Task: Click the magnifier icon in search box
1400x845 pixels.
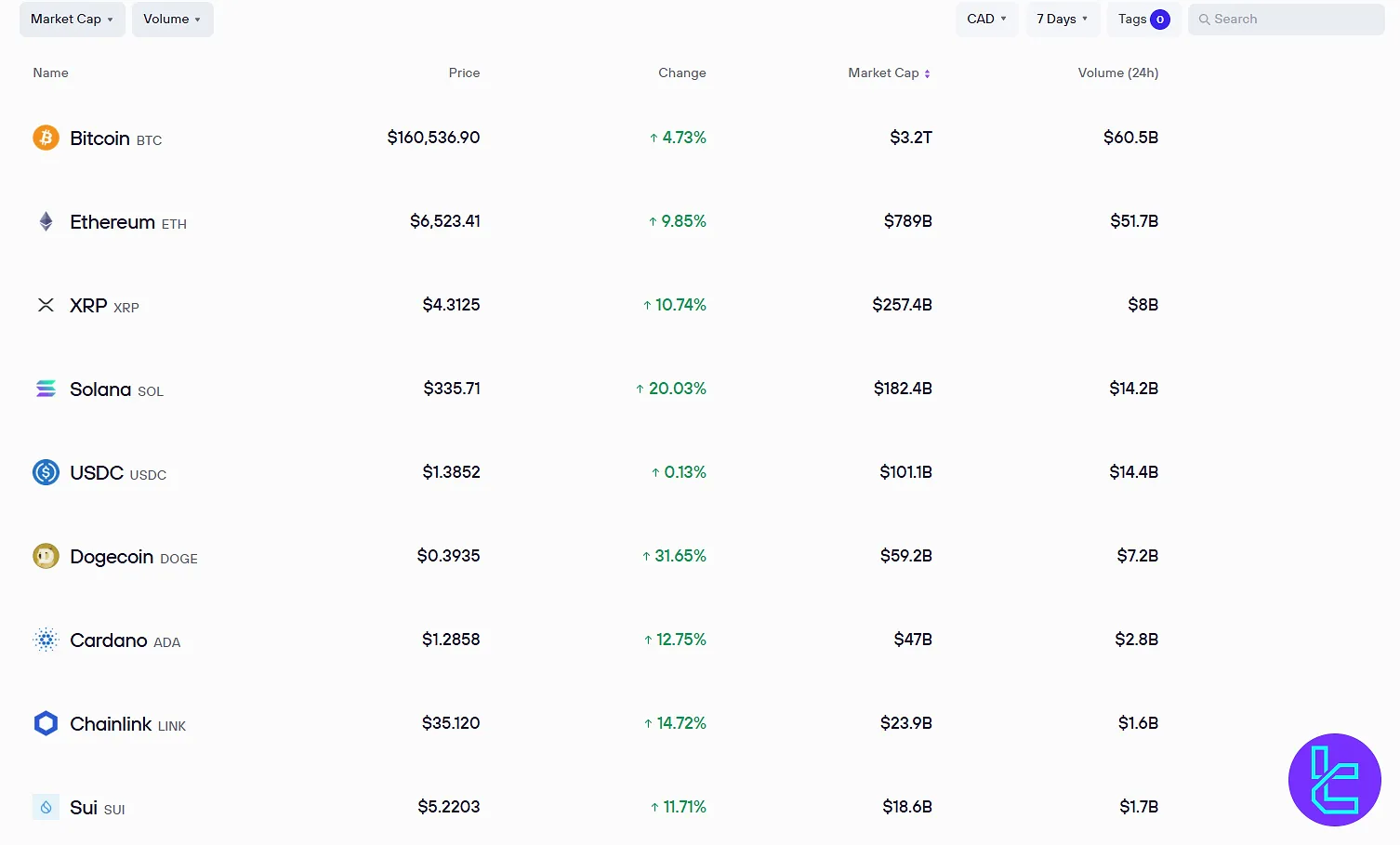Action: pos(1204,20)
